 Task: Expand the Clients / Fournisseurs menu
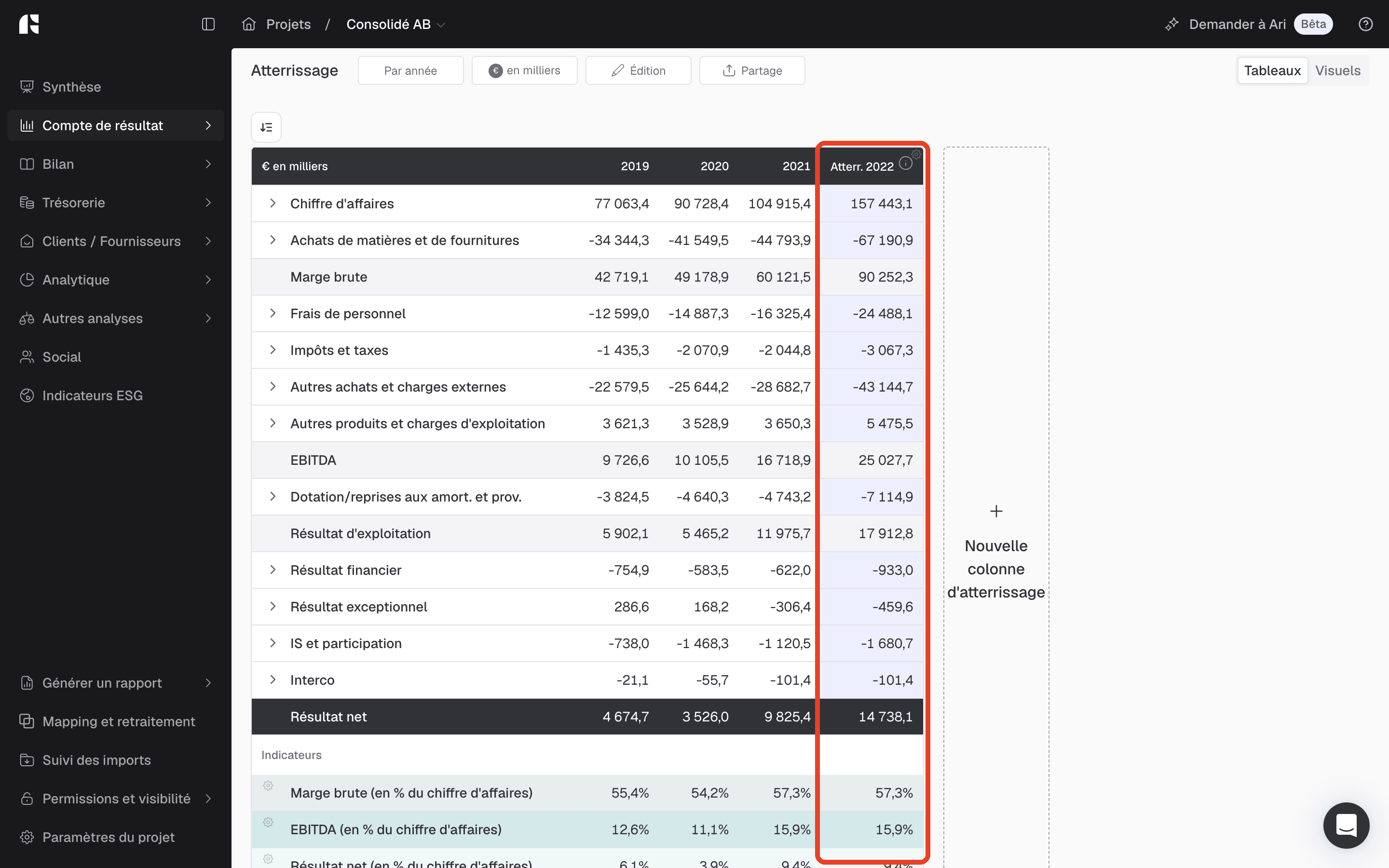(208, 241)
